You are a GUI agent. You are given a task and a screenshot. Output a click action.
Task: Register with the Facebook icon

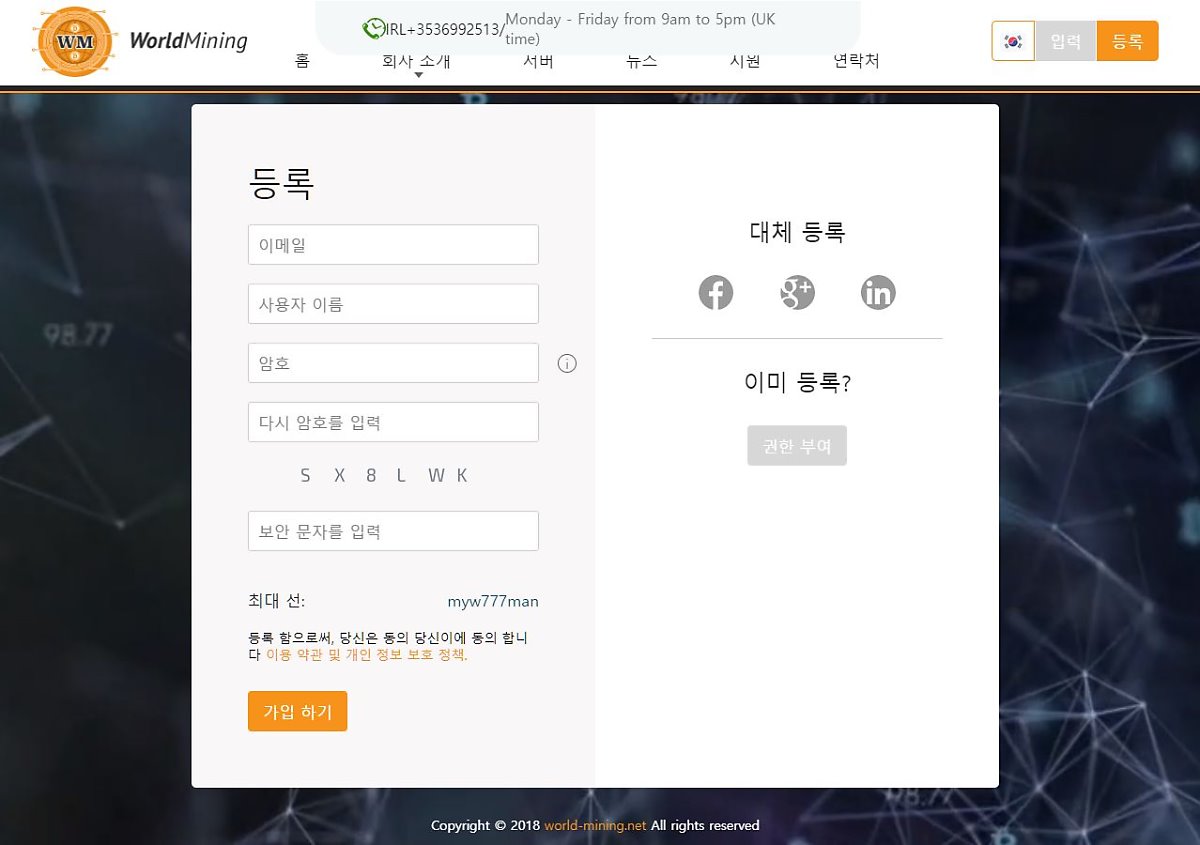[x=716, y=293]
